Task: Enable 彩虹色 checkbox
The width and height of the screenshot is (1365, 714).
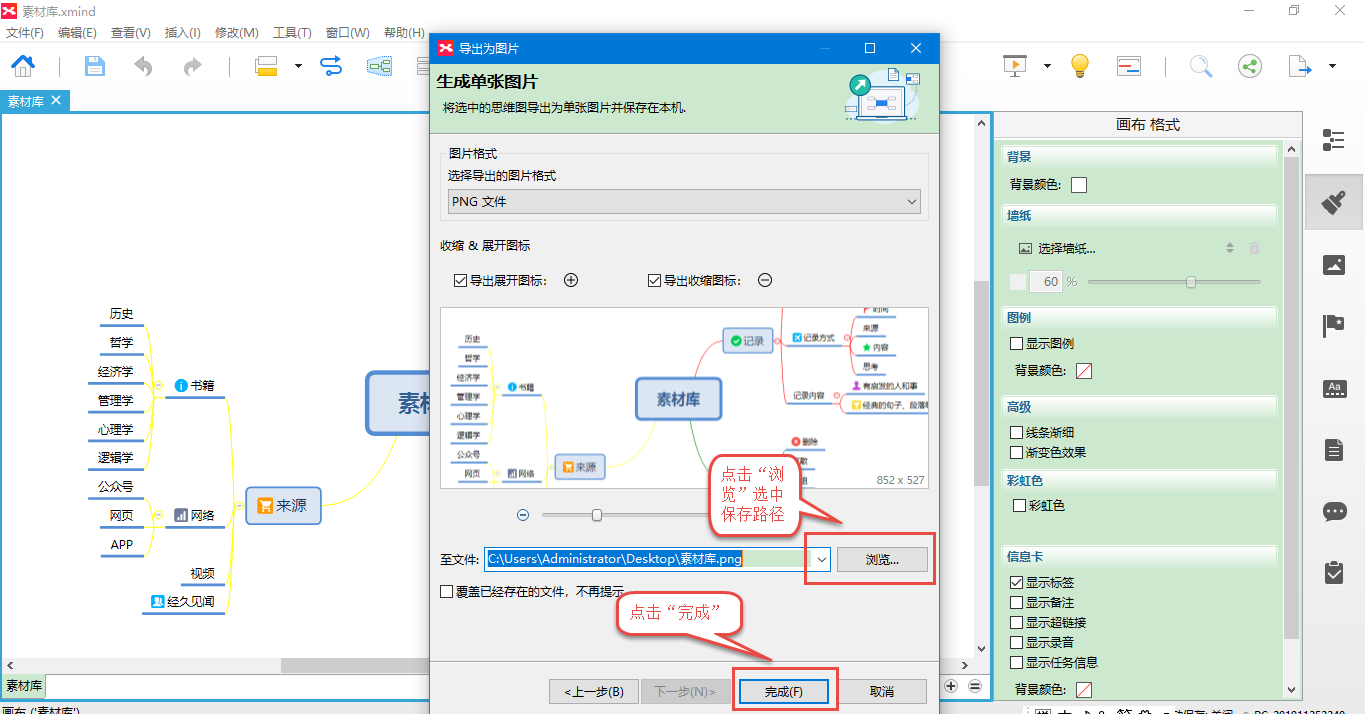Action: 1020,506
